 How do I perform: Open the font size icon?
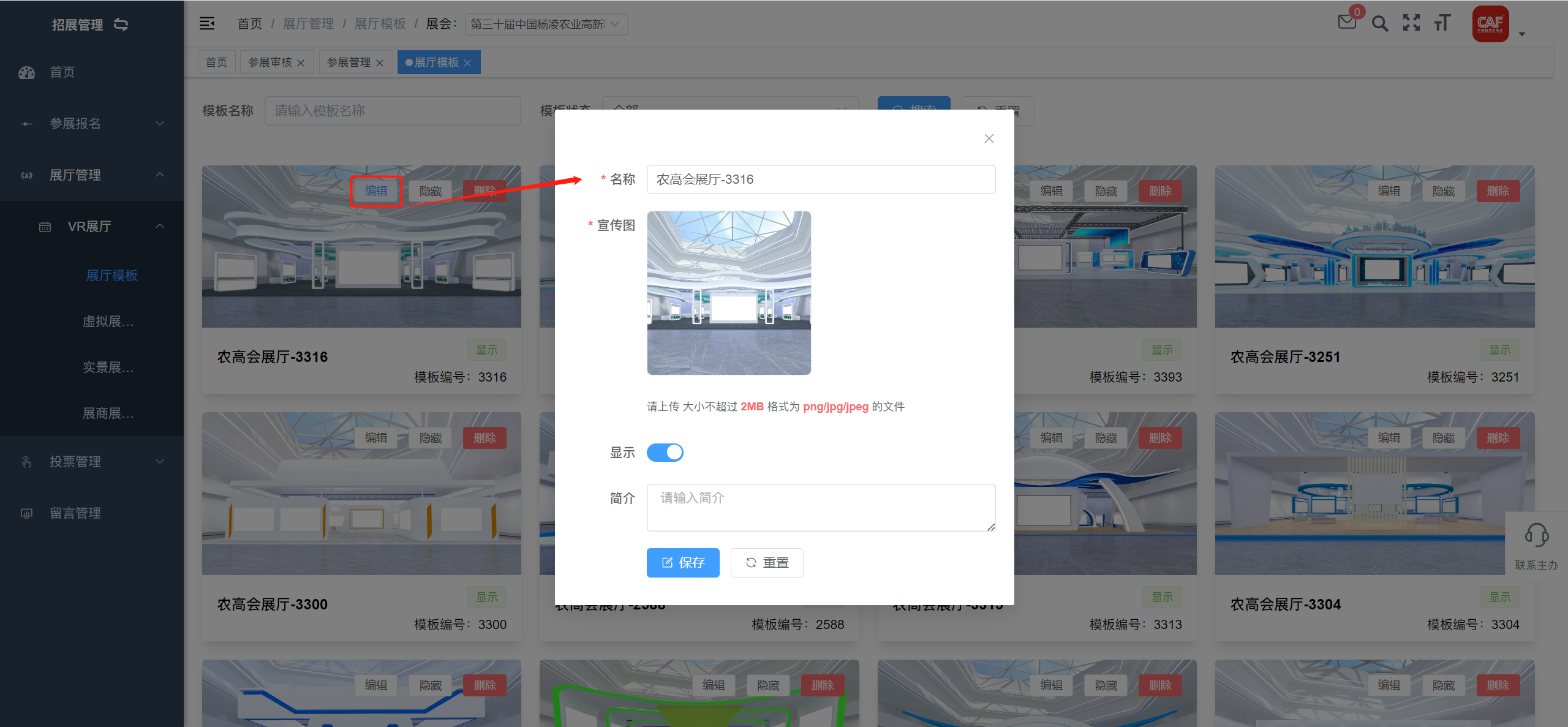point(1442,23)
